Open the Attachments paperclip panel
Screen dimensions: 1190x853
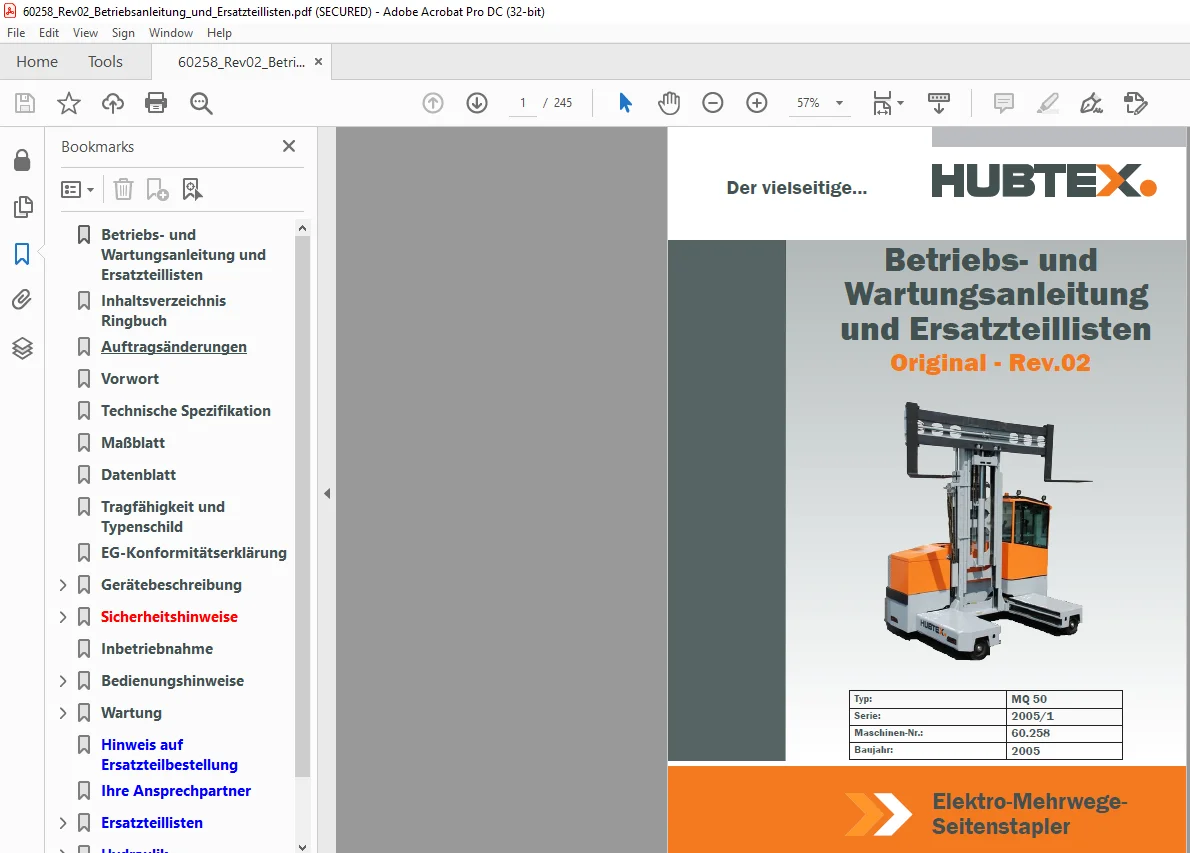click(22, 300)
